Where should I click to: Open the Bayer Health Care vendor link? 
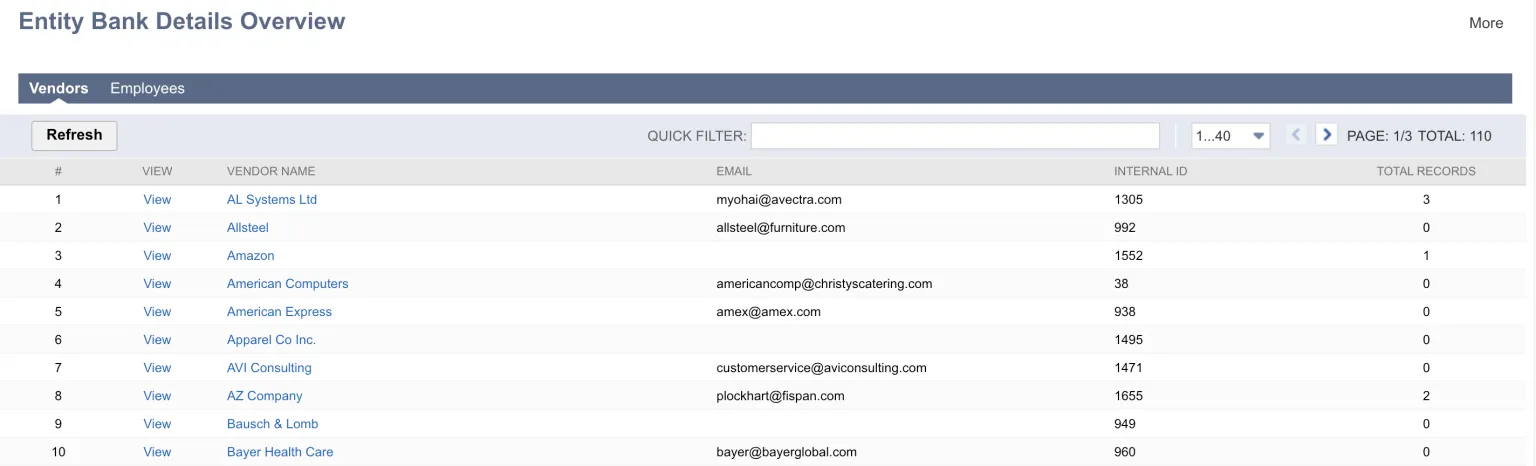click(280, 452)
